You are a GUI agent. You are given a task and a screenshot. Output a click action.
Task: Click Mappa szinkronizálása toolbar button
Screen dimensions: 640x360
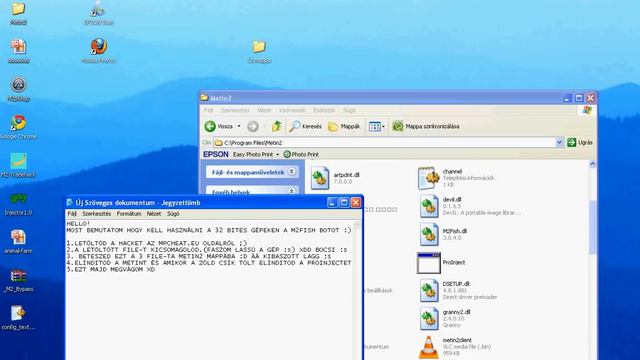tap(426, 127)
